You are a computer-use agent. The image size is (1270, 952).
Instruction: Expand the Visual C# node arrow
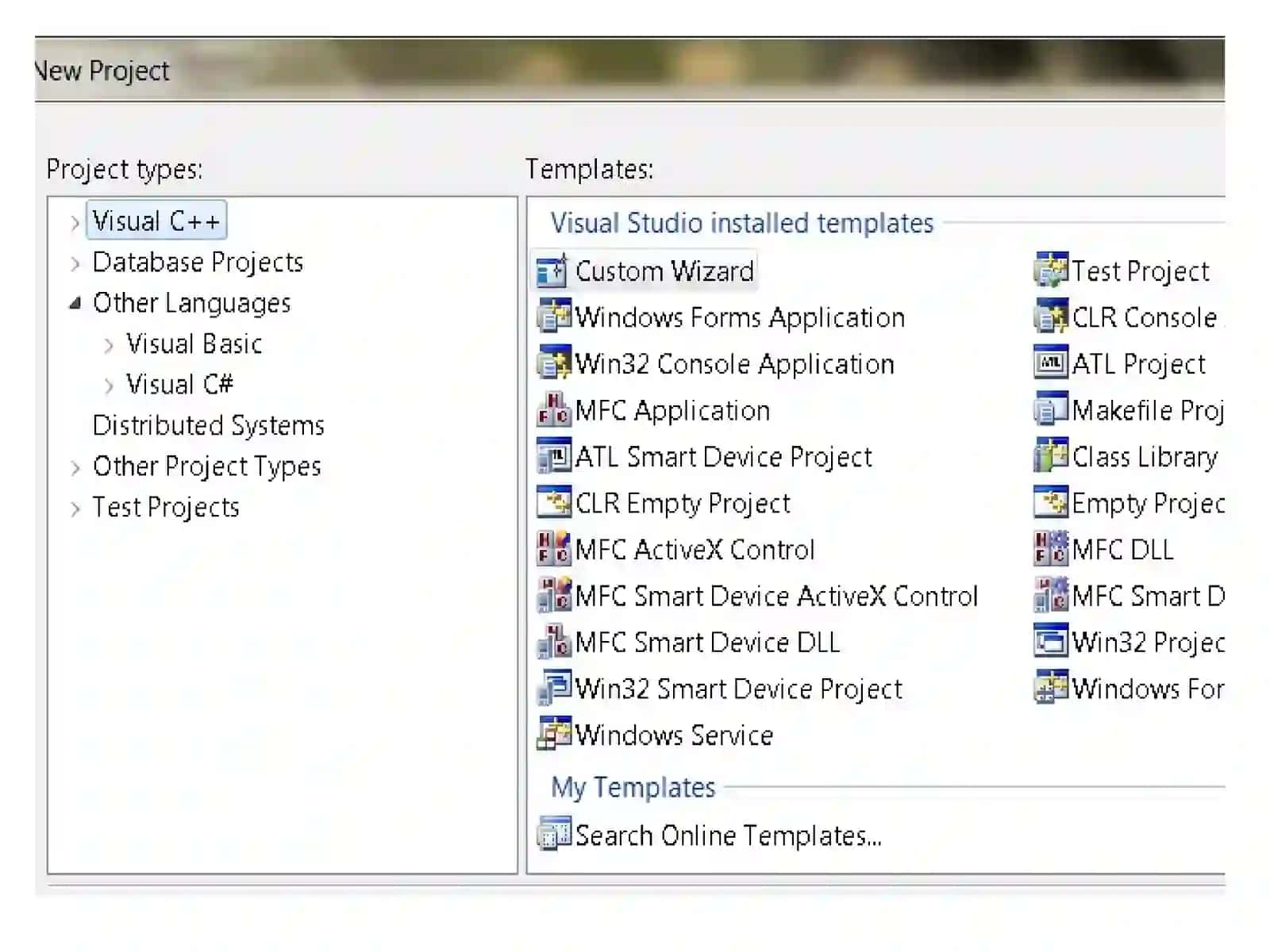(109, 386)
